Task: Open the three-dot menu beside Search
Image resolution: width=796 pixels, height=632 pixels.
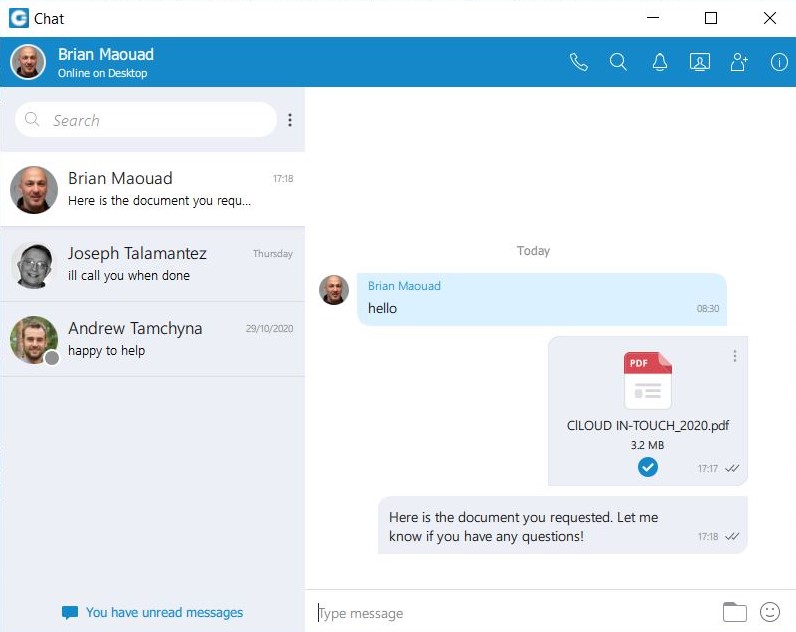Action: click(290, 120)
